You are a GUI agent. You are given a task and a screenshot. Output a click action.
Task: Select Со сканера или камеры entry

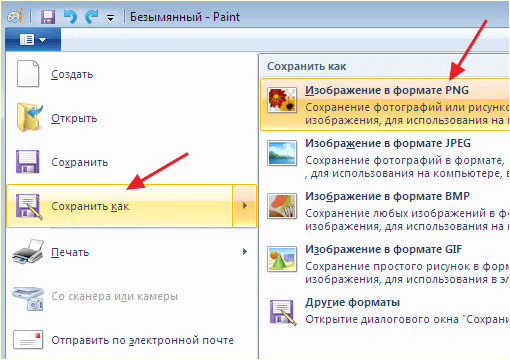tap(114, 296)
